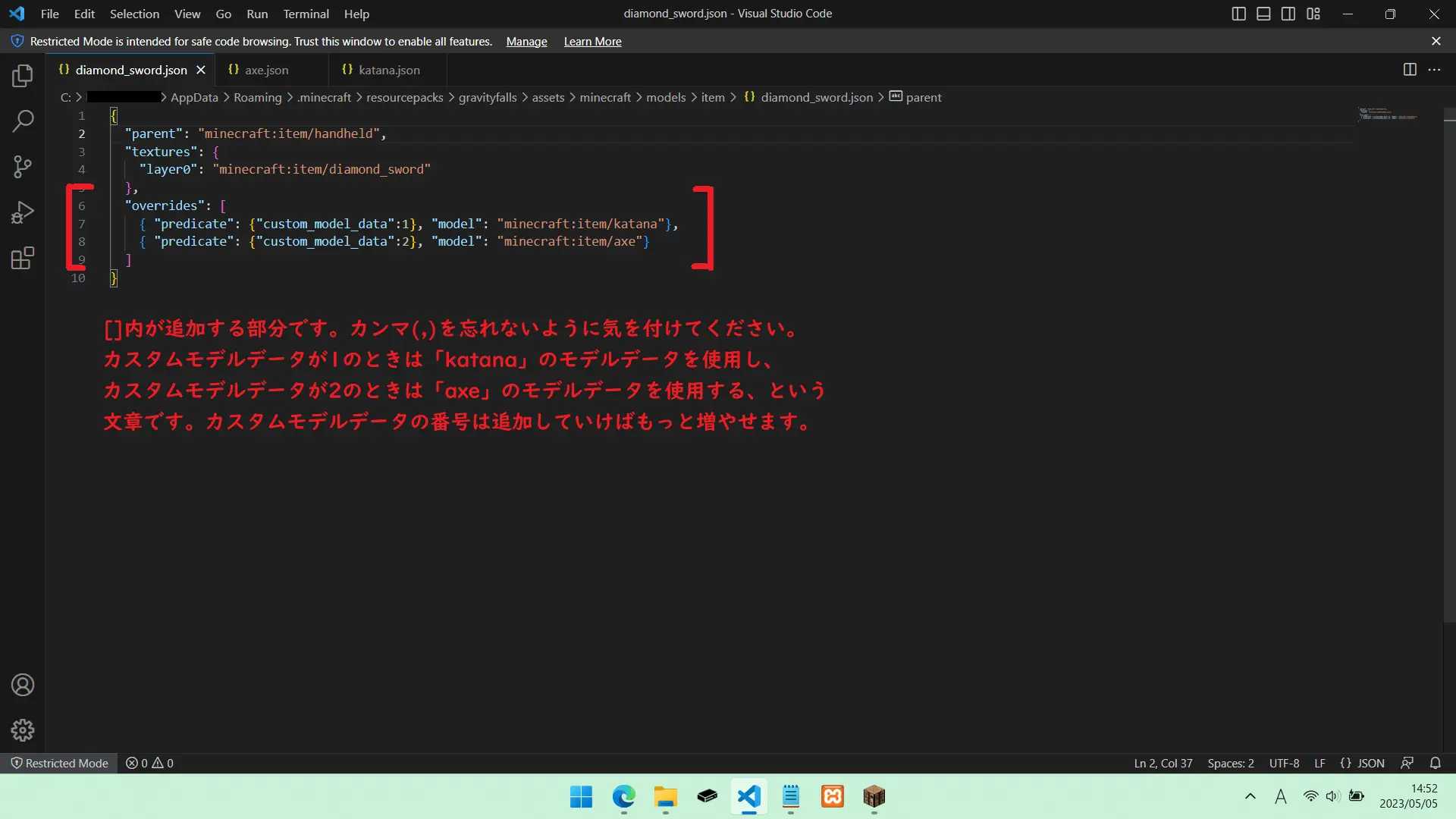1456x819 pixels.
Task: Open the Manage gear icon
Action: pyautogui.click(x=23, y=730)
